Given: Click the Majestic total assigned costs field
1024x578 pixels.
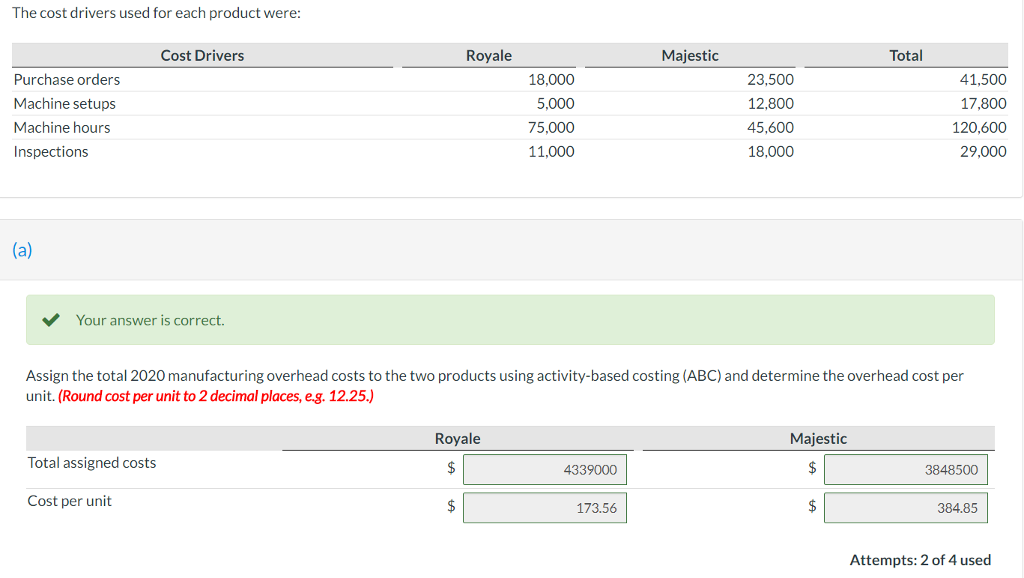Looking at the screenshot, I should click(906, 470).
